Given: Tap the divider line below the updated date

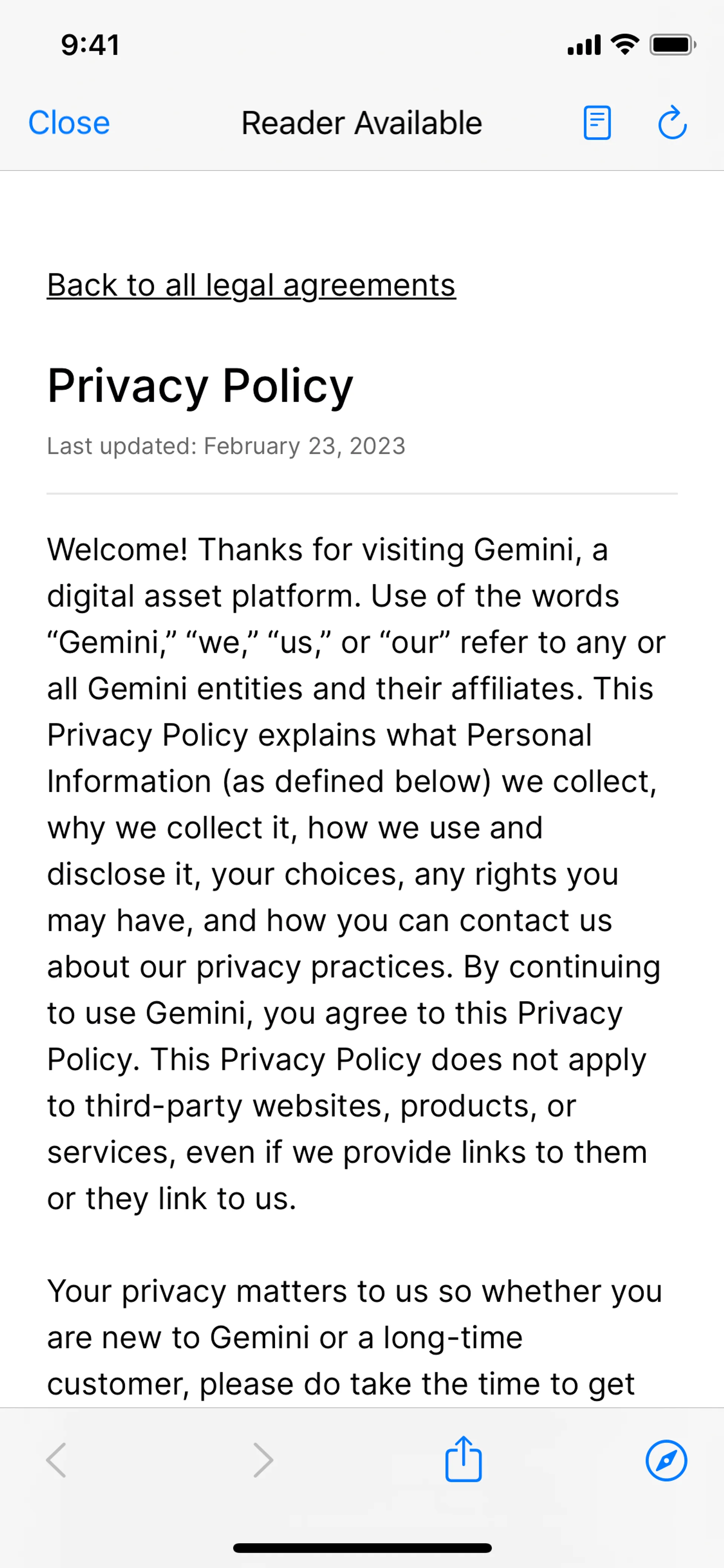Looking at the screenshot, I should (362, 494).
